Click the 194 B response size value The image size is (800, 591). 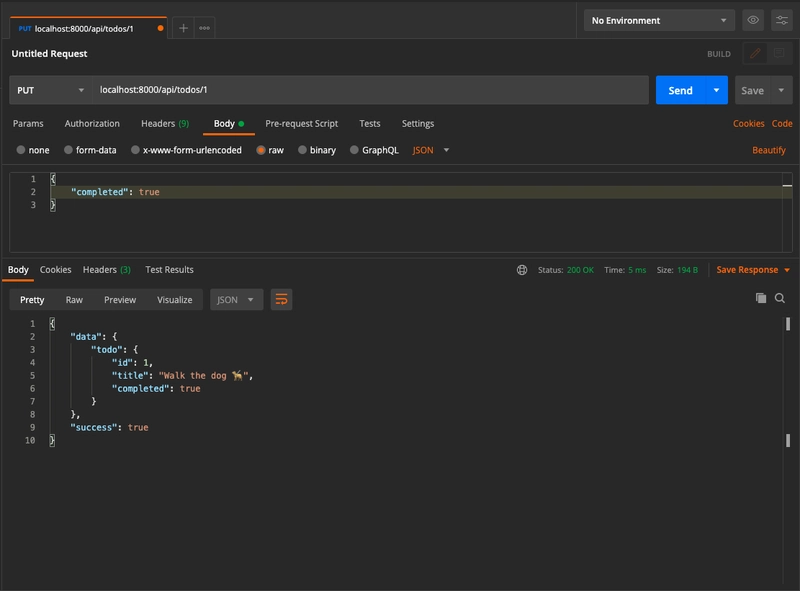click(x=687, y=270)
